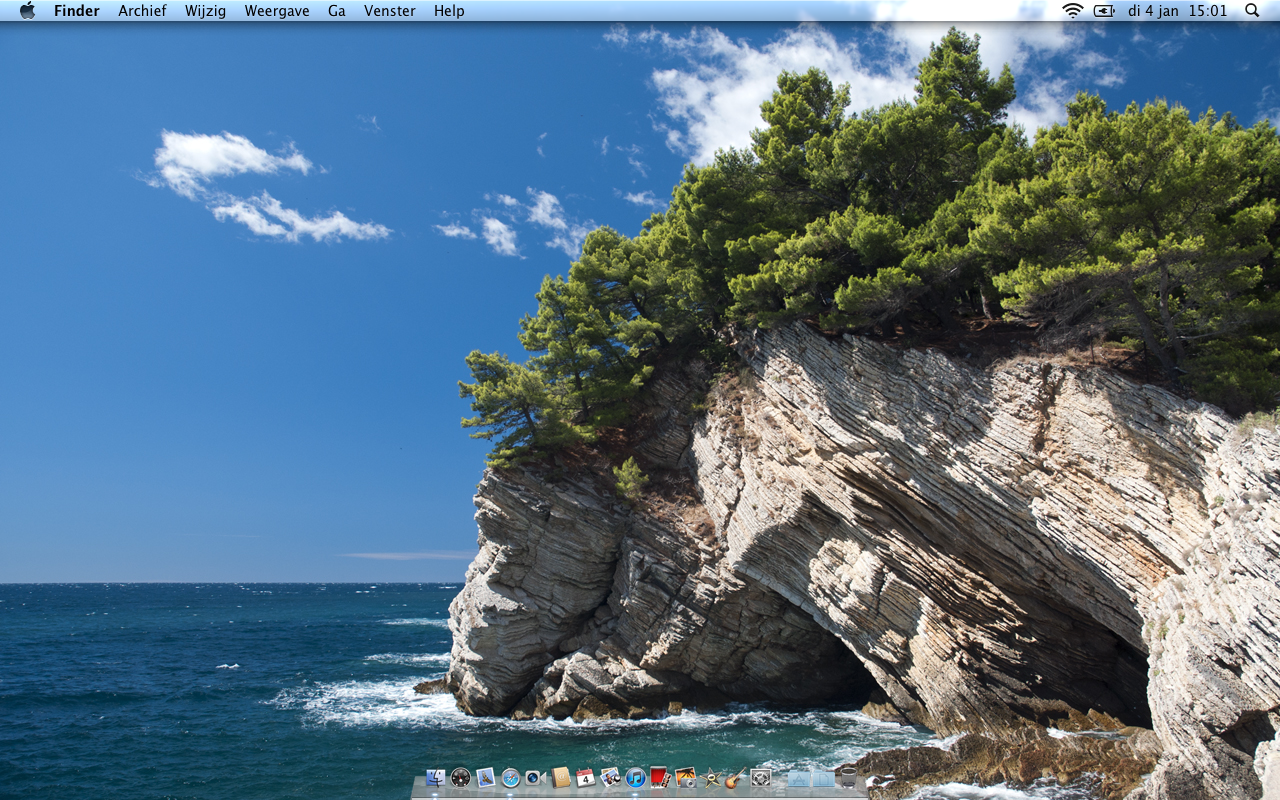The height and width of the screenshot is (800, 1280).
Task: Open iCal calendar from the Dock
Action: pos(585,778)
